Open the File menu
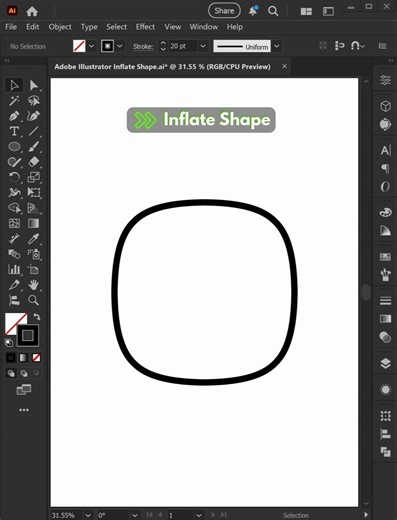This screenshot has height=520, width=397. 11,27
